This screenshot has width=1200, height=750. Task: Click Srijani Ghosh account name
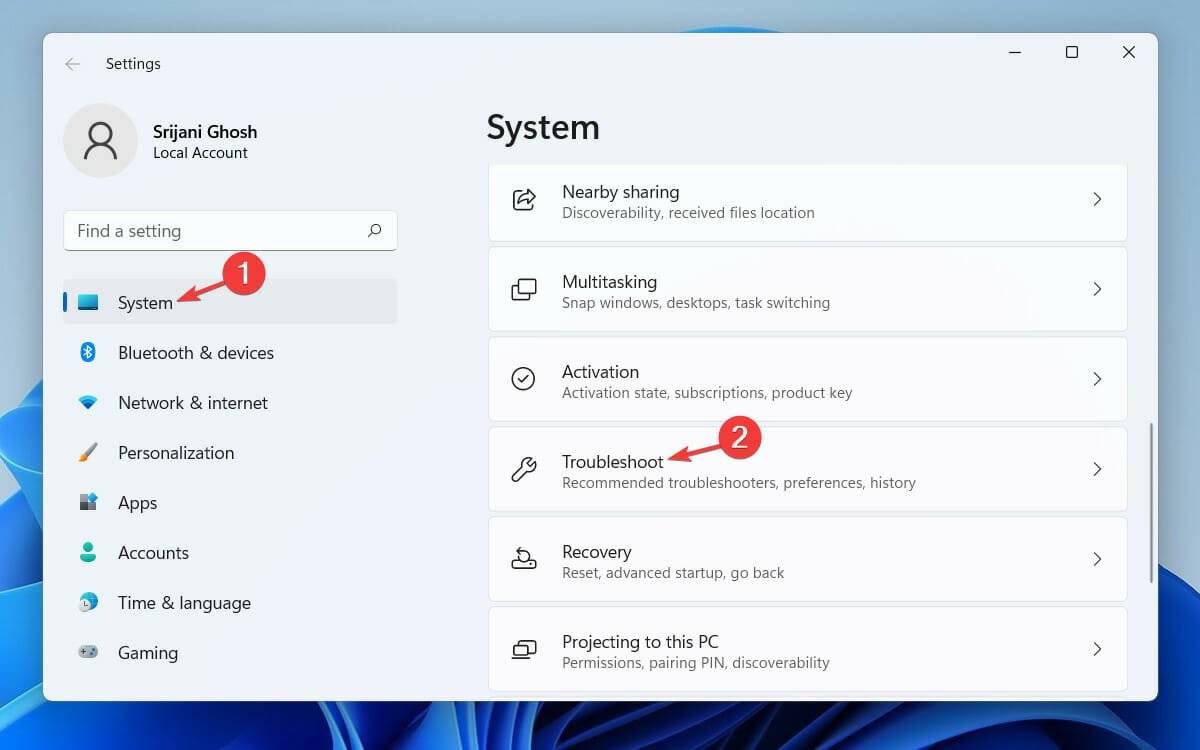204,131
